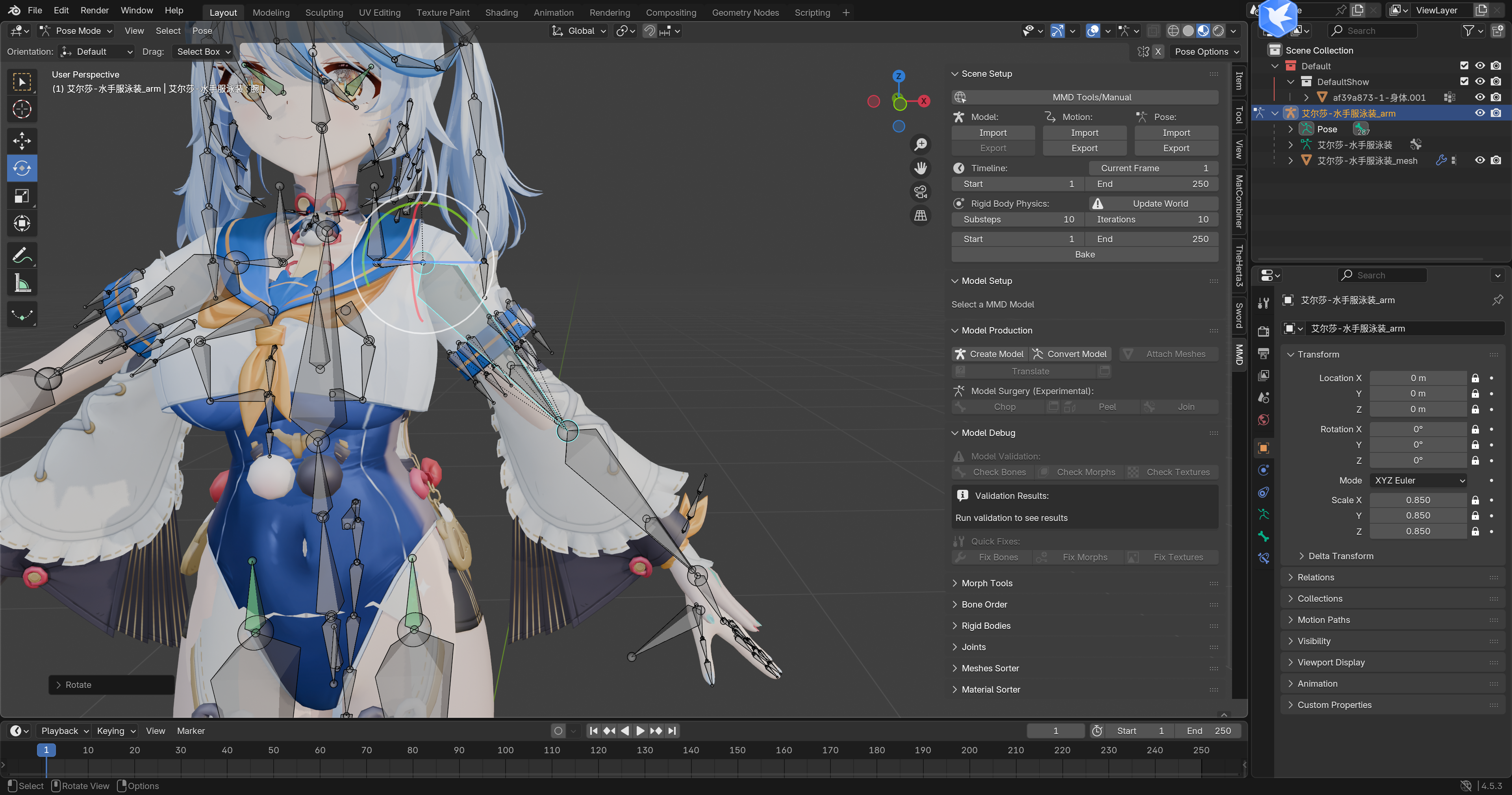
Task: Open the Render menu
Action: [x=94, y=10]
